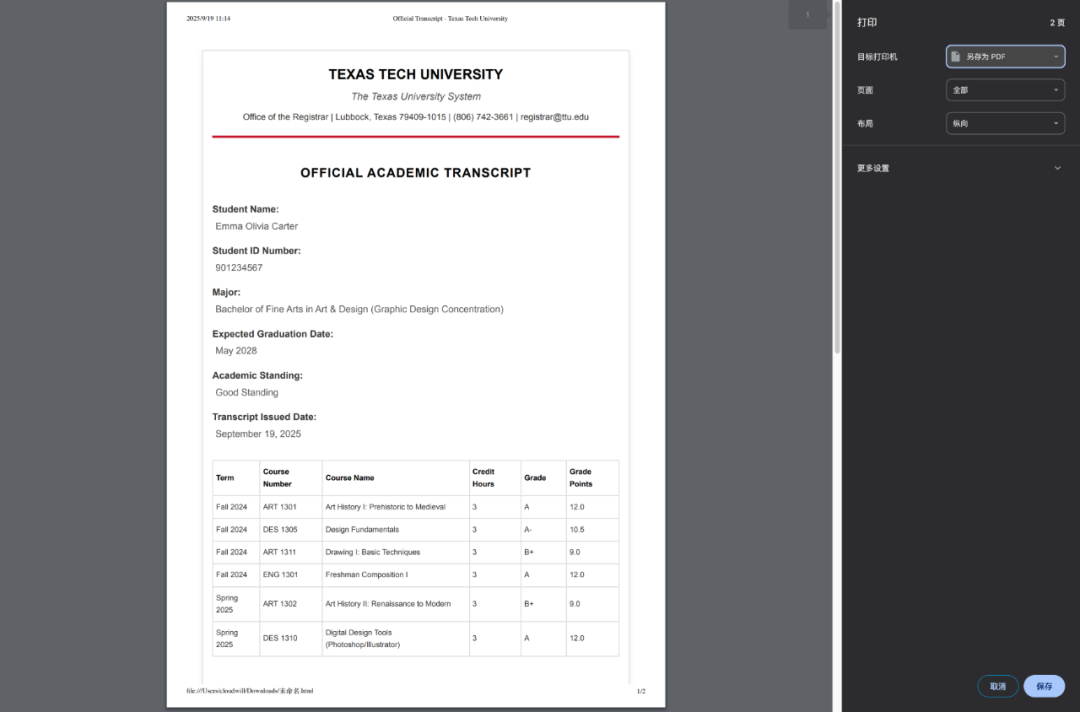The width and height of the screenshot is (1080, 712).
Task: Click graduation date May 2028
Action: 236,350
